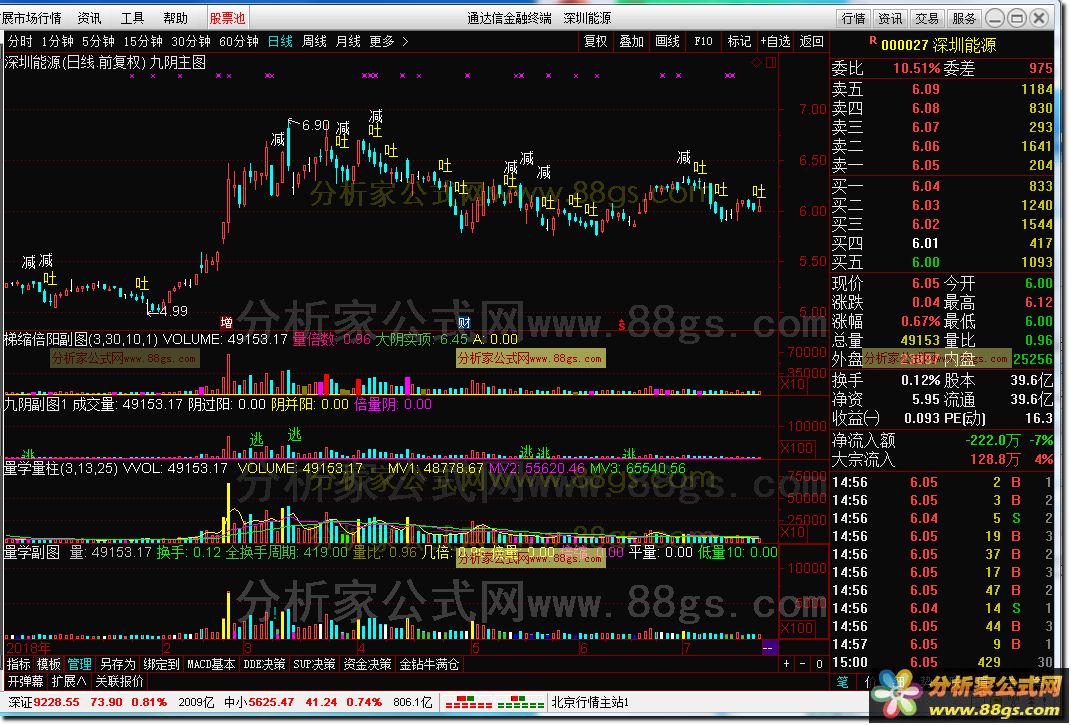Image resolution: width=1071 pixels, height=725 pixels.
Task: Select the 30分钟 period
Action: [191, 42]
